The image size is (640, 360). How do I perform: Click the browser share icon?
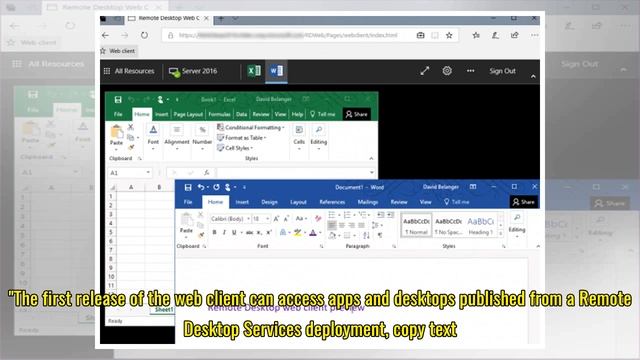(515, 36)
